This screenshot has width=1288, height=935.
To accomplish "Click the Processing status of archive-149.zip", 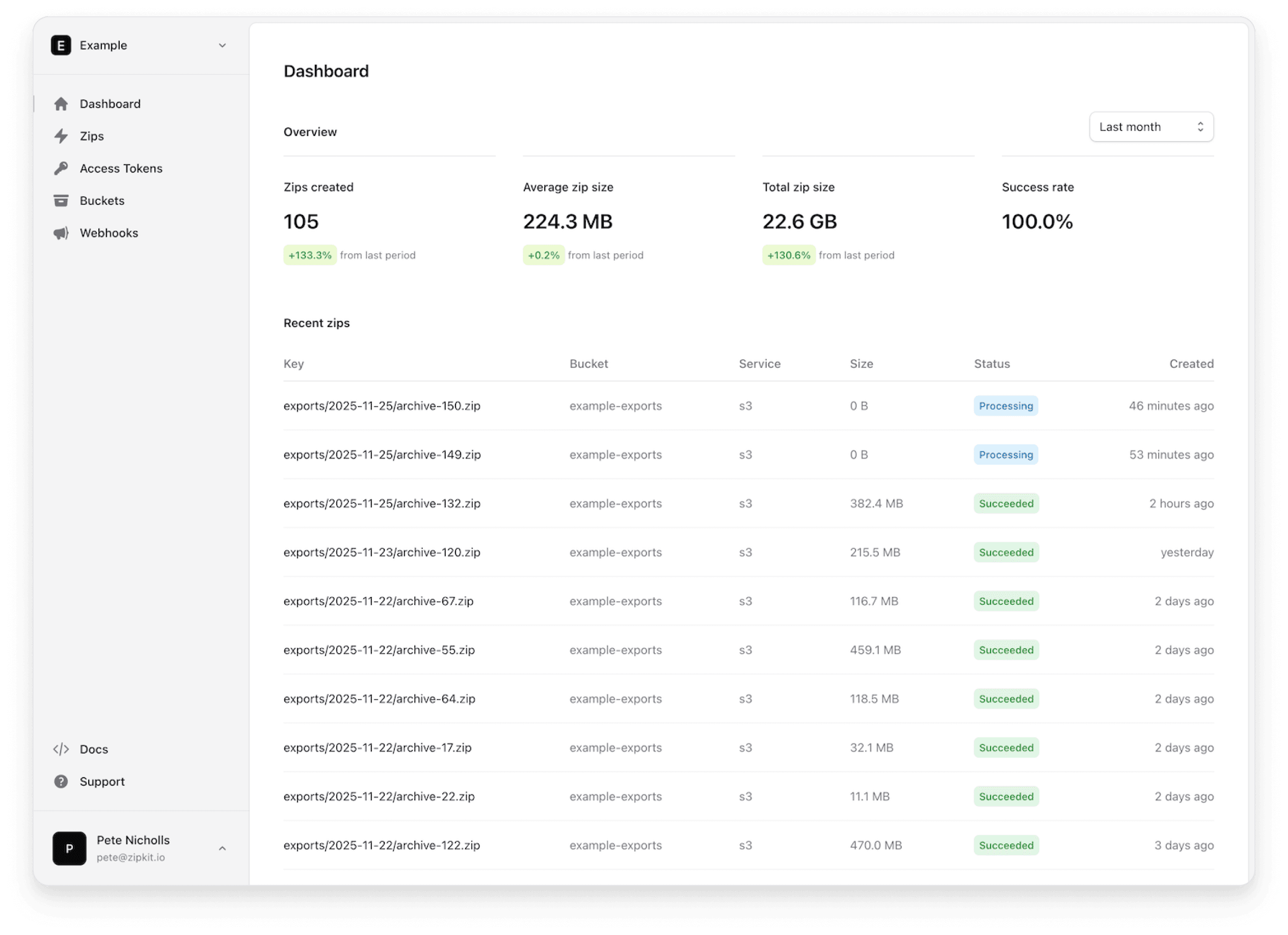I will (x=1006, y=455).
